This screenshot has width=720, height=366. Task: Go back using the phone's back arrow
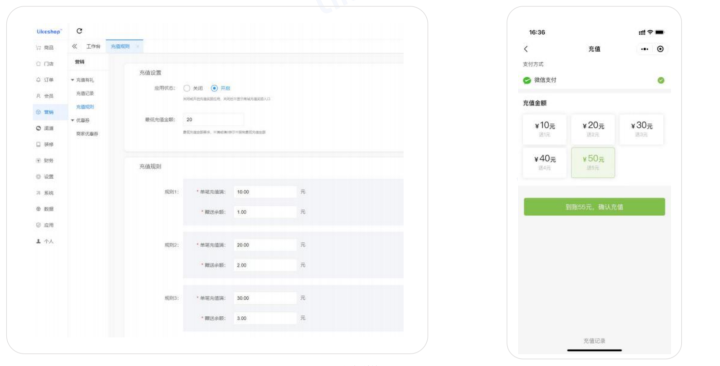point(526,49)
